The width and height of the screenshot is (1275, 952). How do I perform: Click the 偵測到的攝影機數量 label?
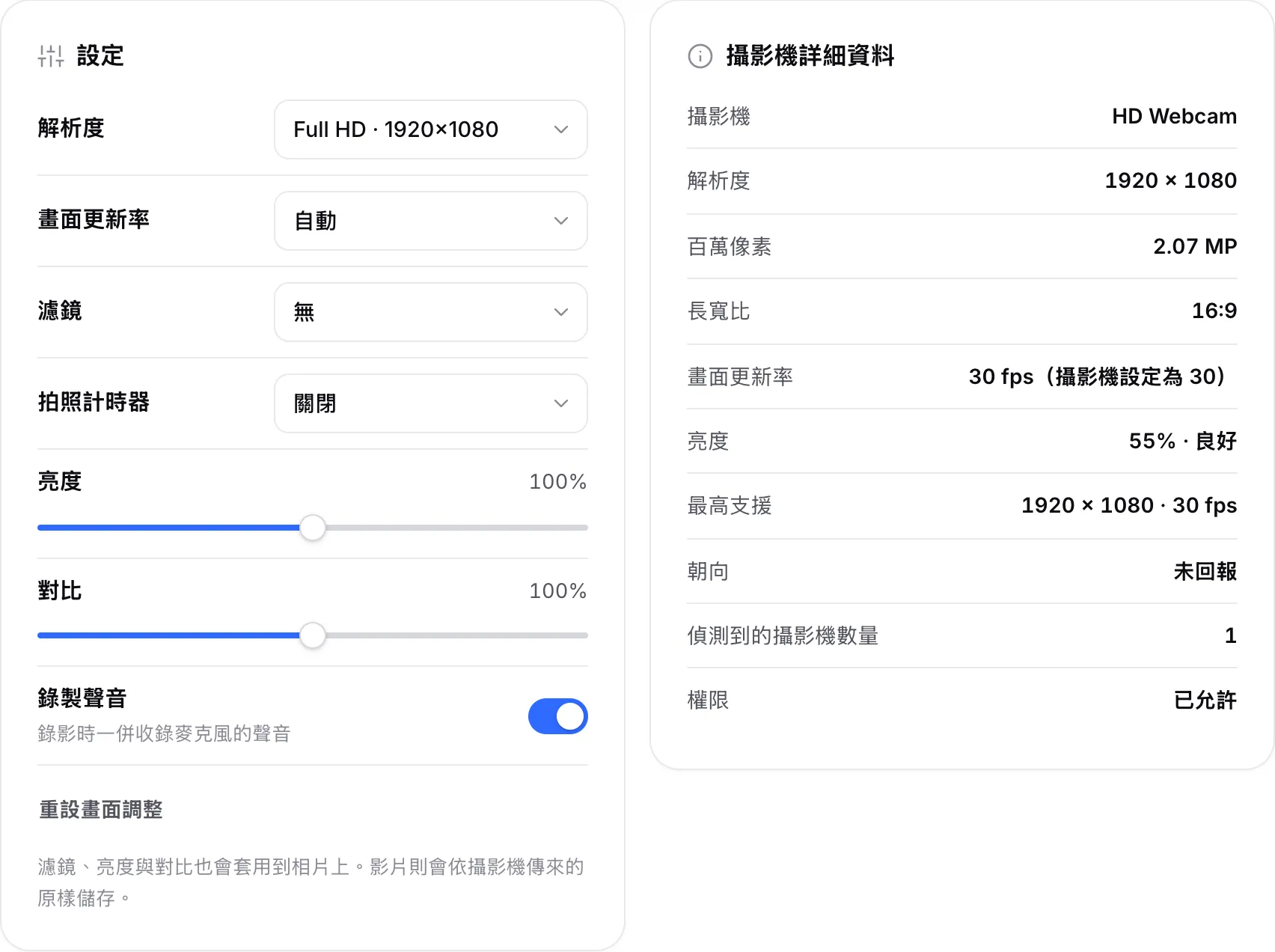click(783, 635)
